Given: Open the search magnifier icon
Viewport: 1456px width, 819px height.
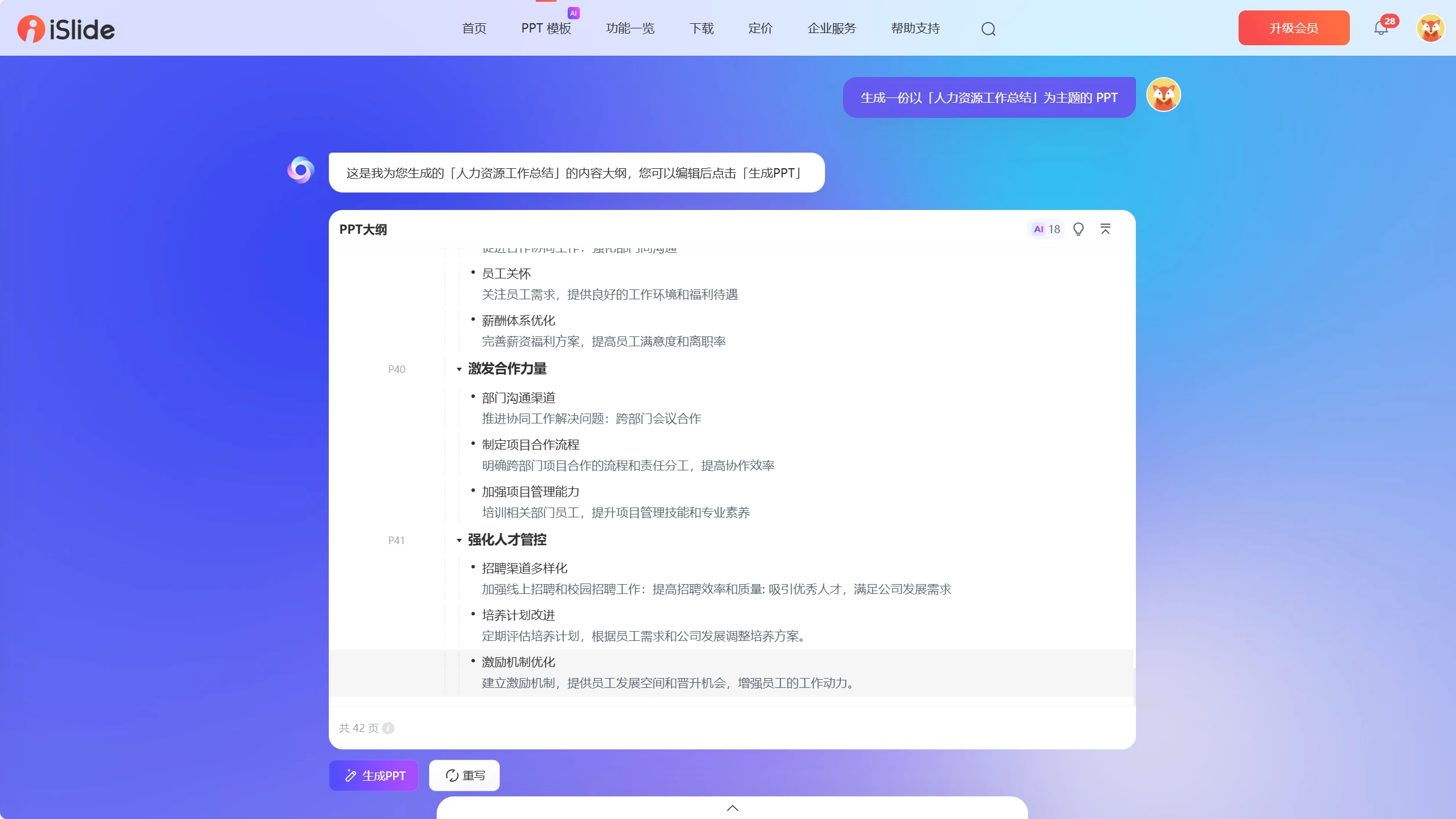Looking at the screenshot, I should pyautogui.click(x=988, y=29).
